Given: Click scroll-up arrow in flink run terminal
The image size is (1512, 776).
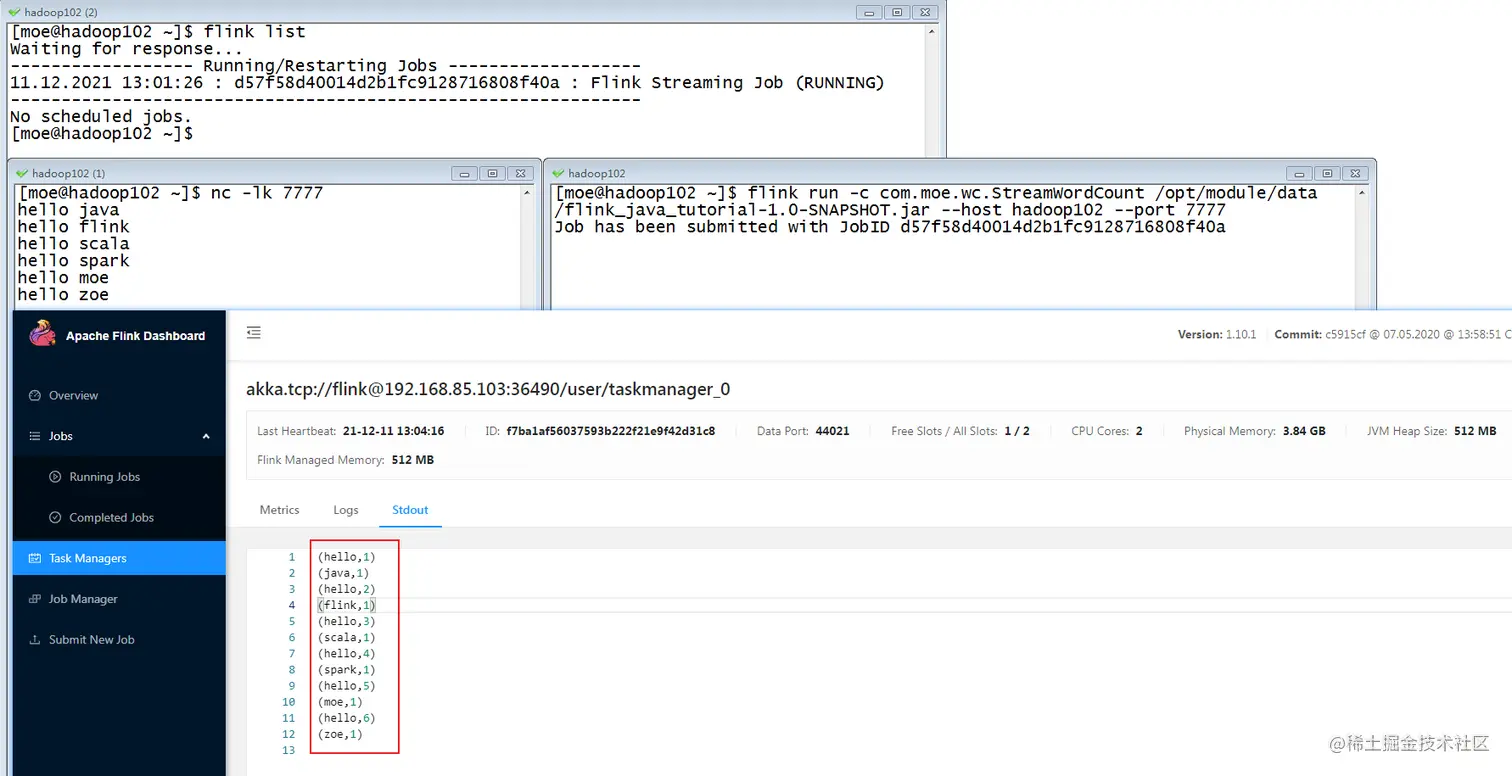Looking at the screenshot, I should pos(1362,193).
